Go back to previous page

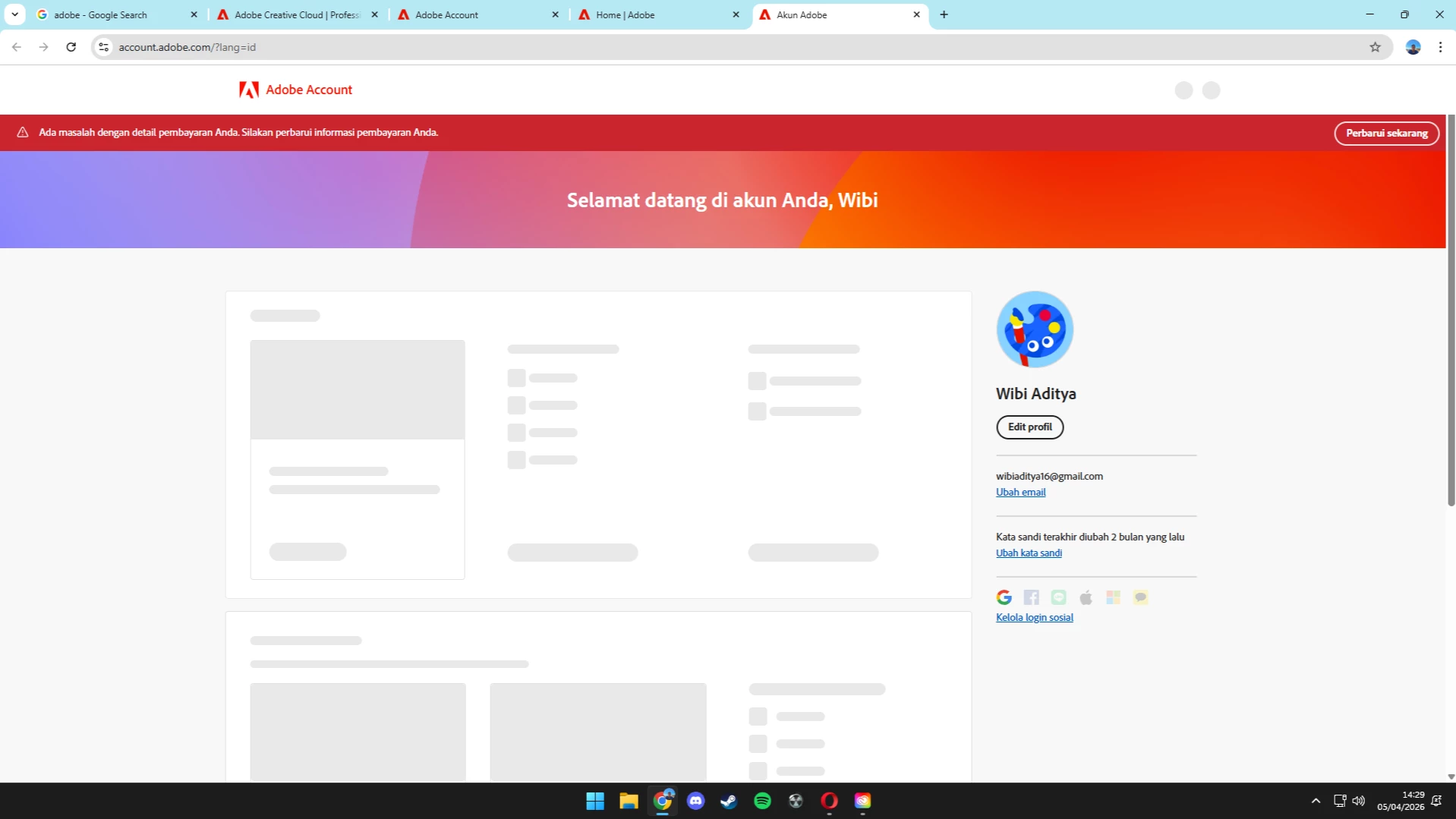(17, 47)
